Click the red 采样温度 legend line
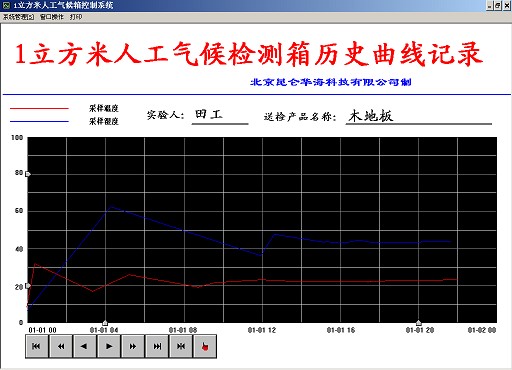 point(39,108)
